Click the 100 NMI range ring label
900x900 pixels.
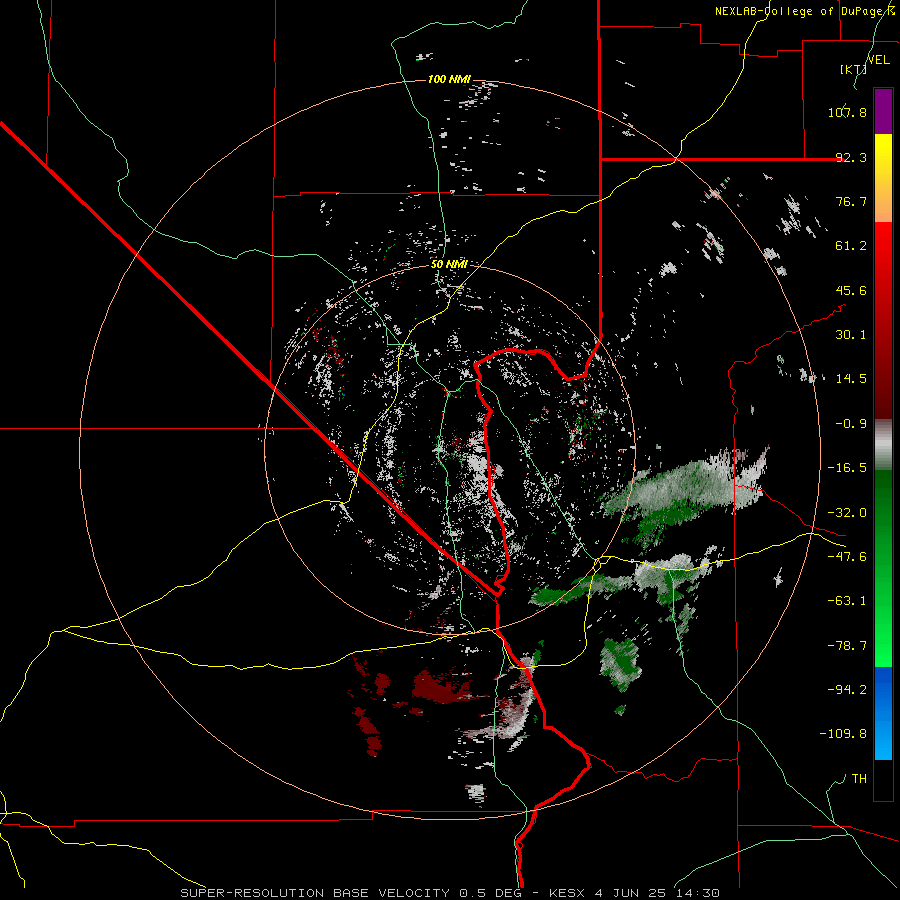point(449,79)
